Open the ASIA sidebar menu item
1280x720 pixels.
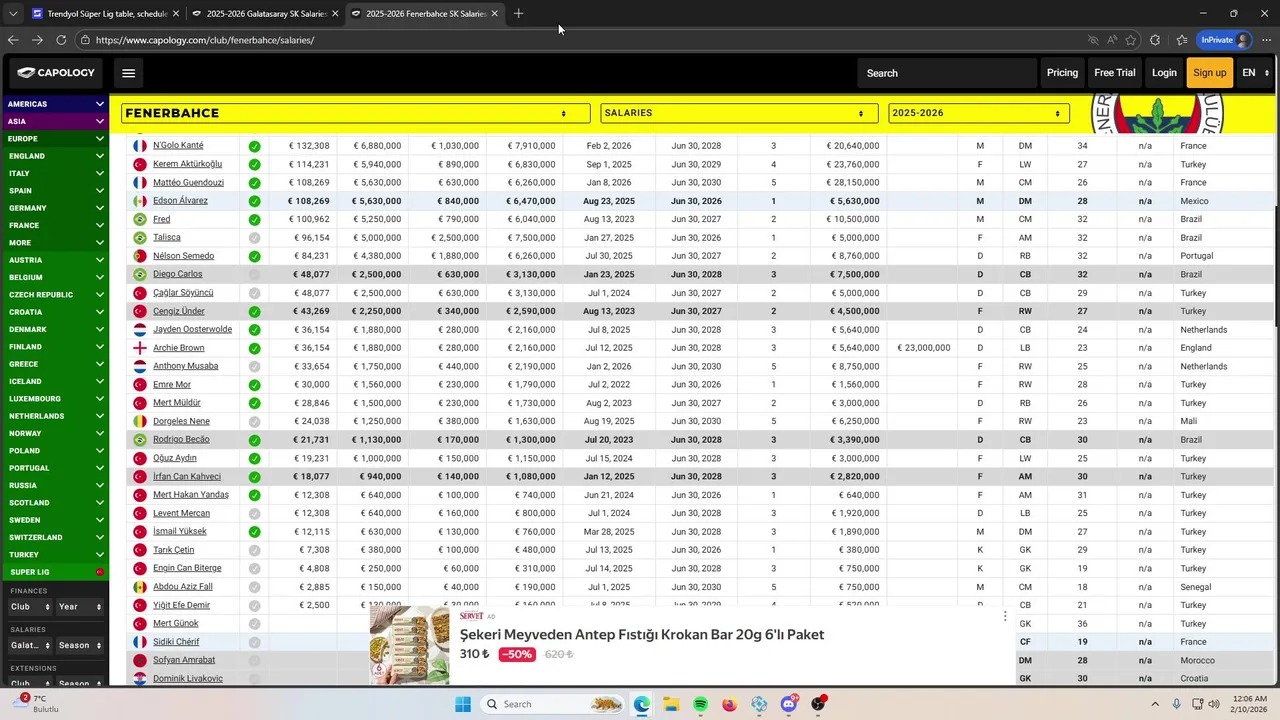55,121
